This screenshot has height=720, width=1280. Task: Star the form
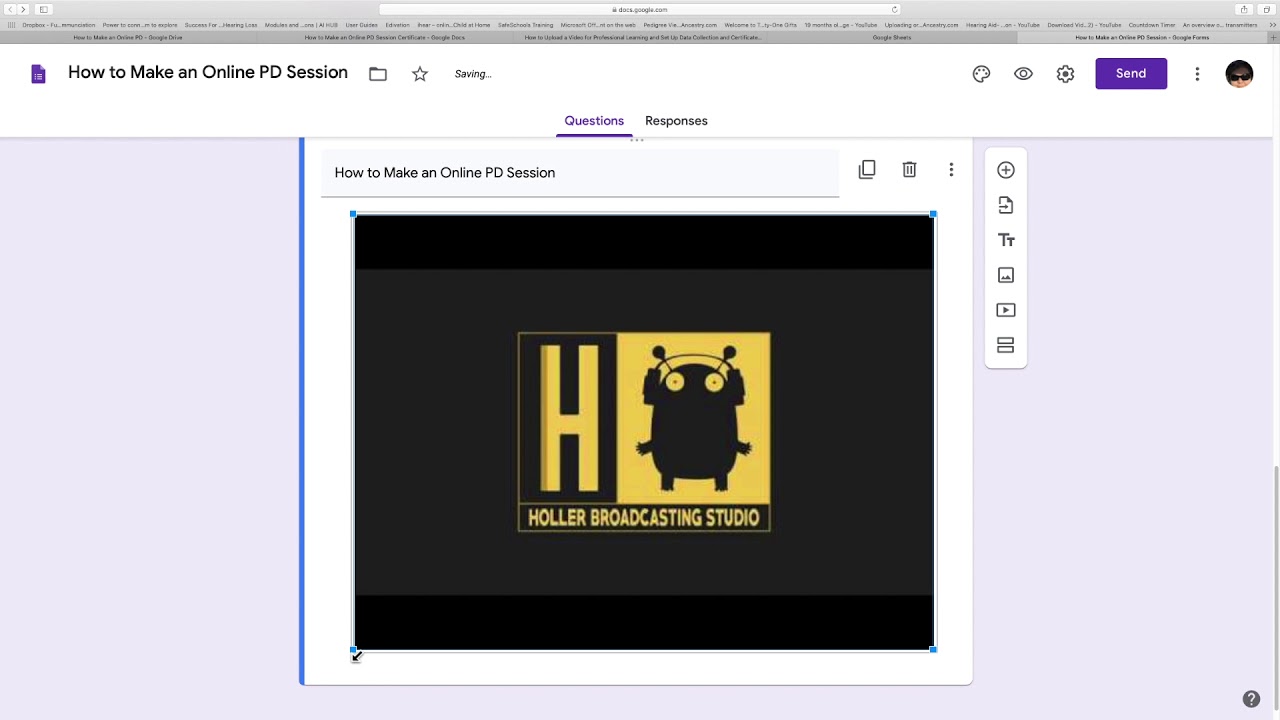coord(419,73)
